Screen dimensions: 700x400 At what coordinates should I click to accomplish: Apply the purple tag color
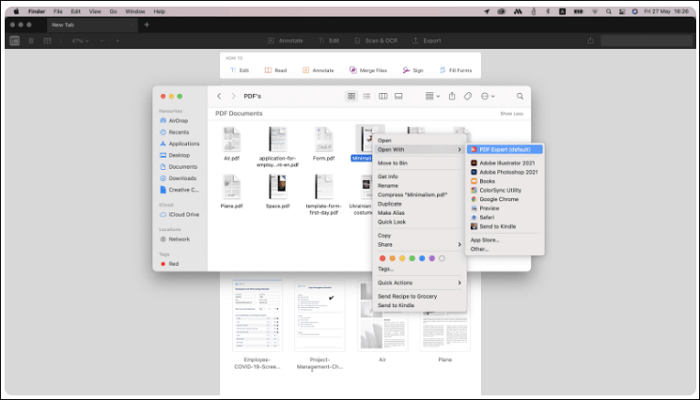pos(432,258)
